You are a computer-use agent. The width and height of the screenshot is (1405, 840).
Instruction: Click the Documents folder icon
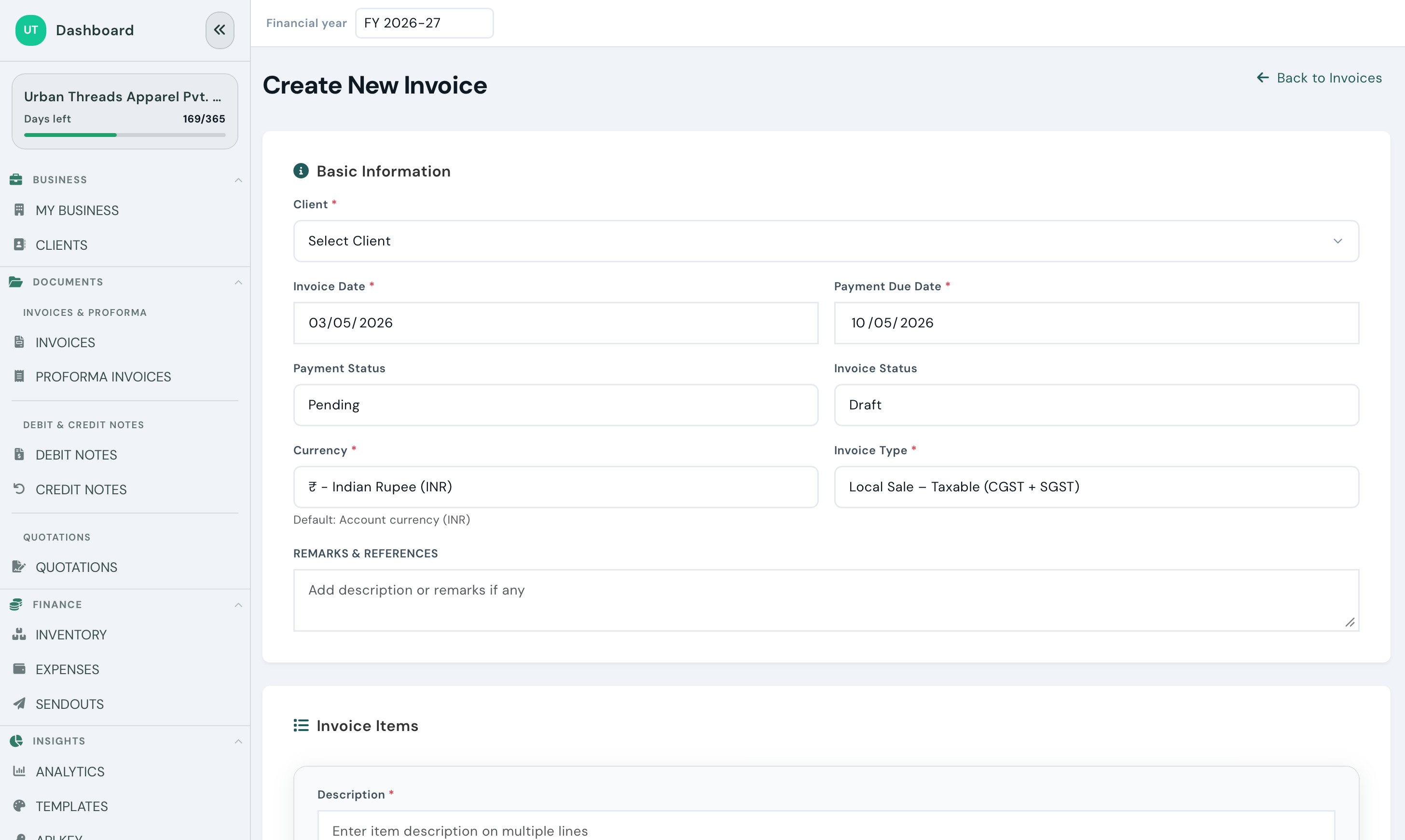[16, 282]
